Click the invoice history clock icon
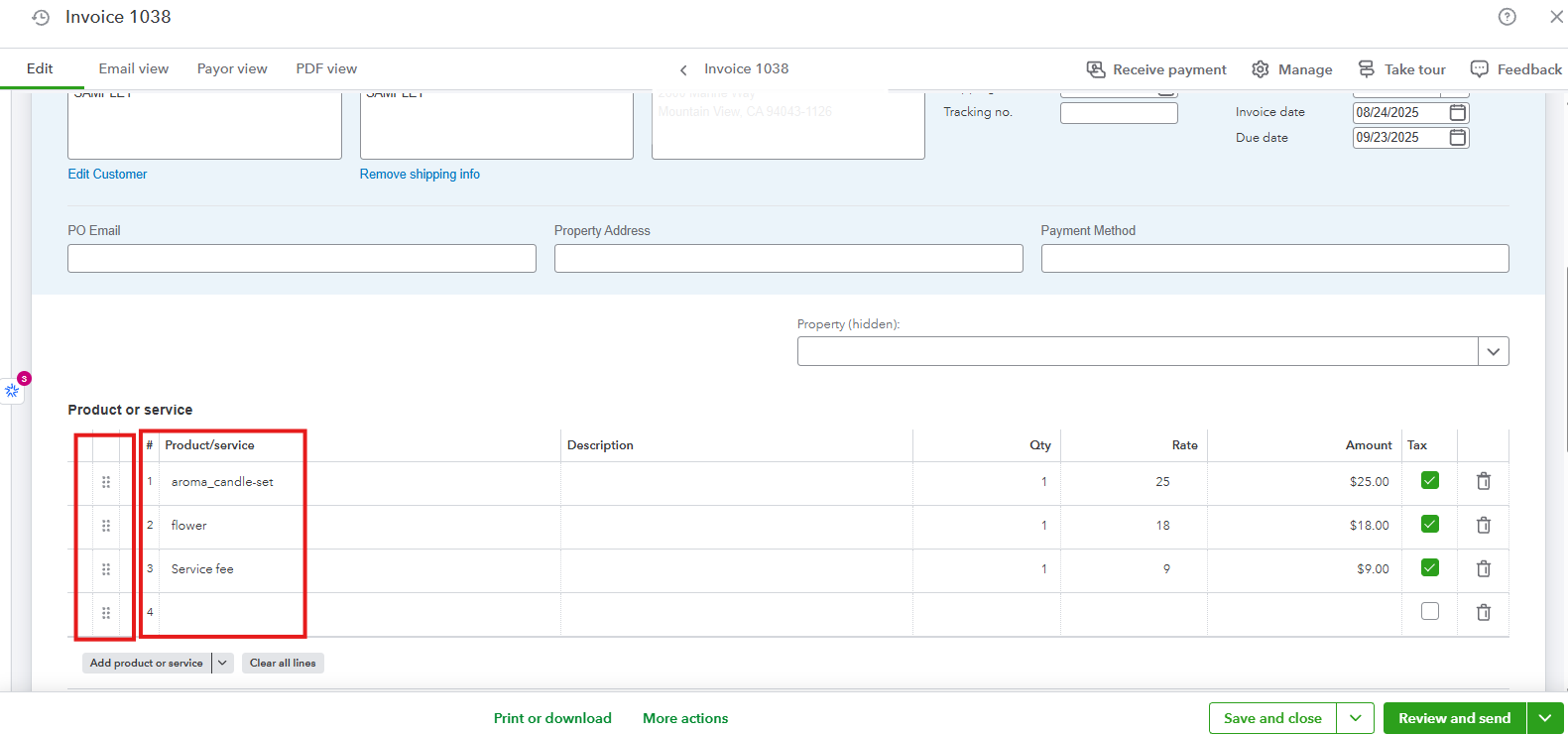 click(x=41, y=18)
